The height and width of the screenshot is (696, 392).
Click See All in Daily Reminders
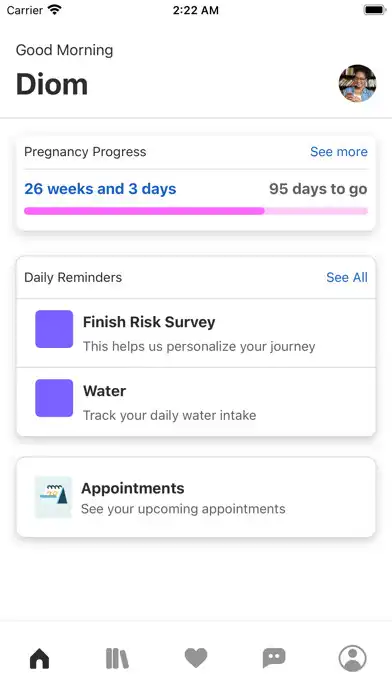[347, 277]
